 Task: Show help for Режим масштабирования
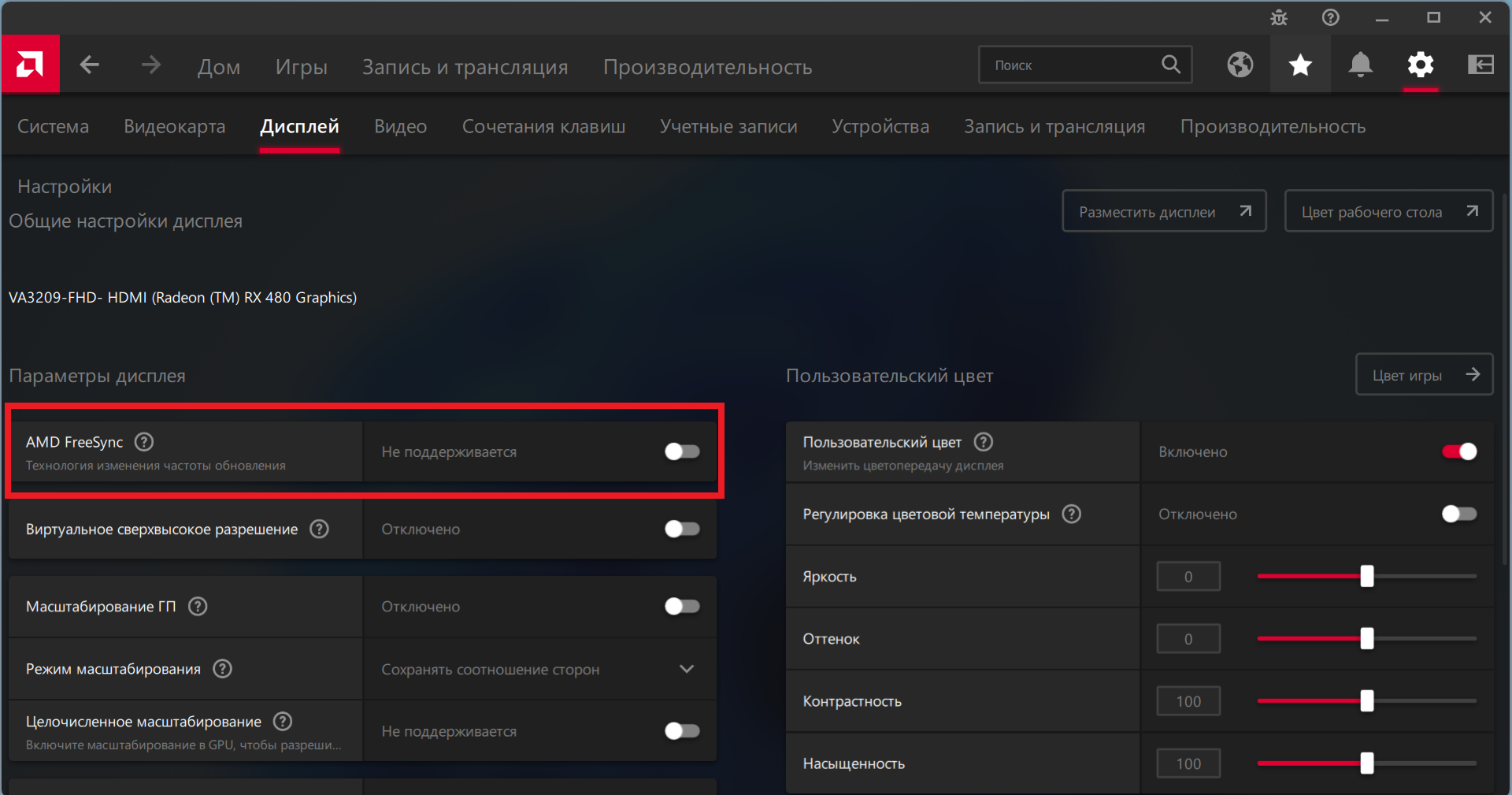point(223,669)
